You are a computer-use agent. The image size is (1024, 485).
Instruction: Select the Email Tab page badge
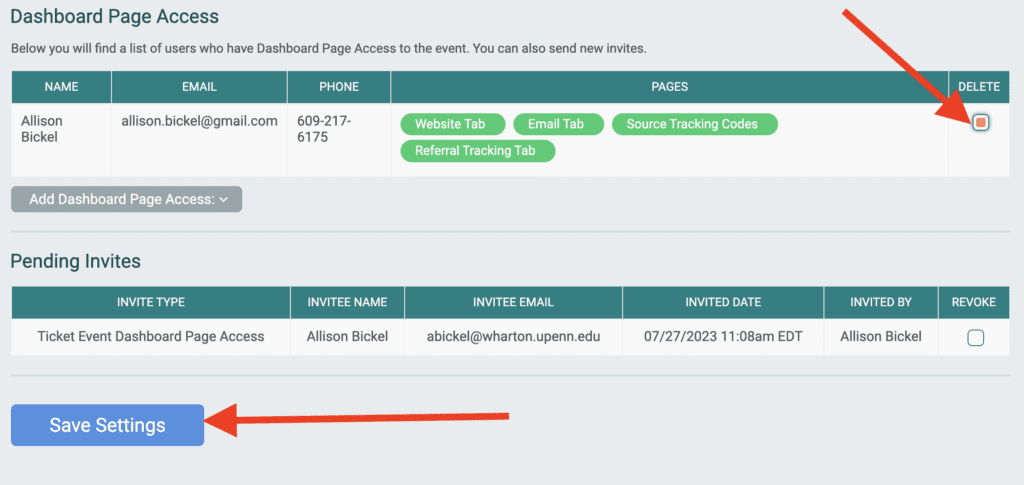(x=558, y=124)
